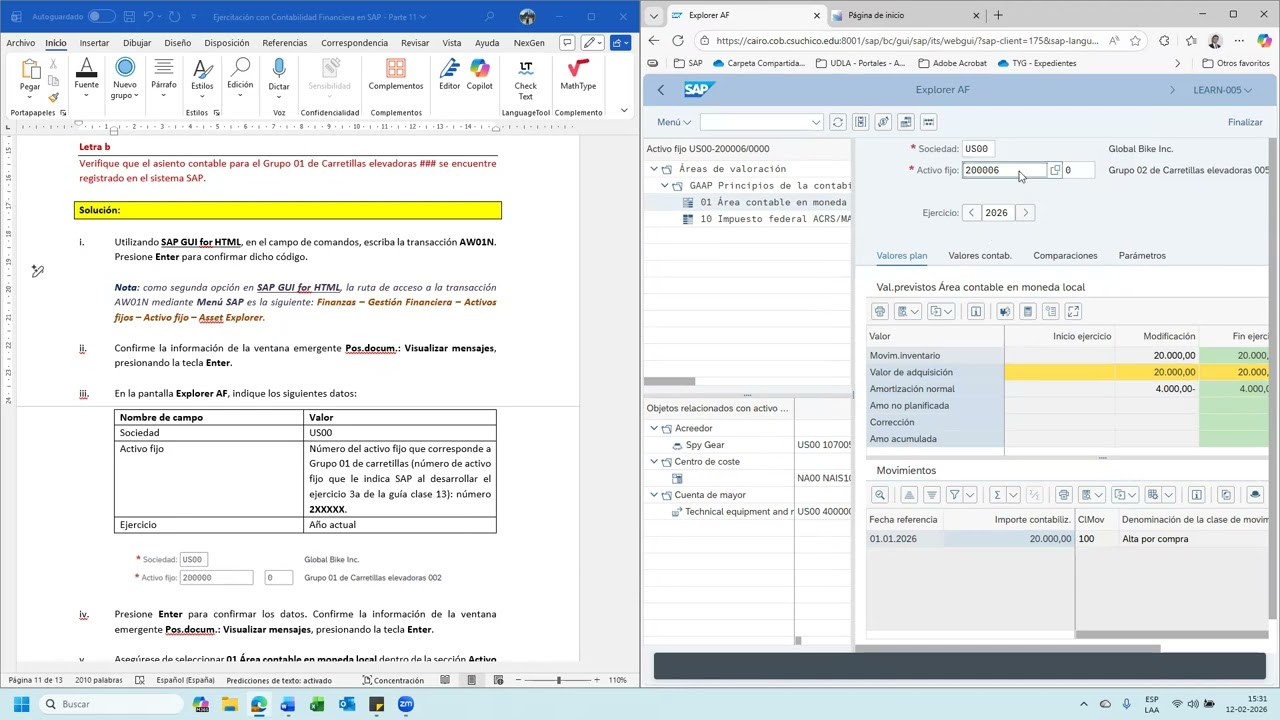Expand the Word ribbon collapse chevron
1280x720 pixels.
[624, 111]
